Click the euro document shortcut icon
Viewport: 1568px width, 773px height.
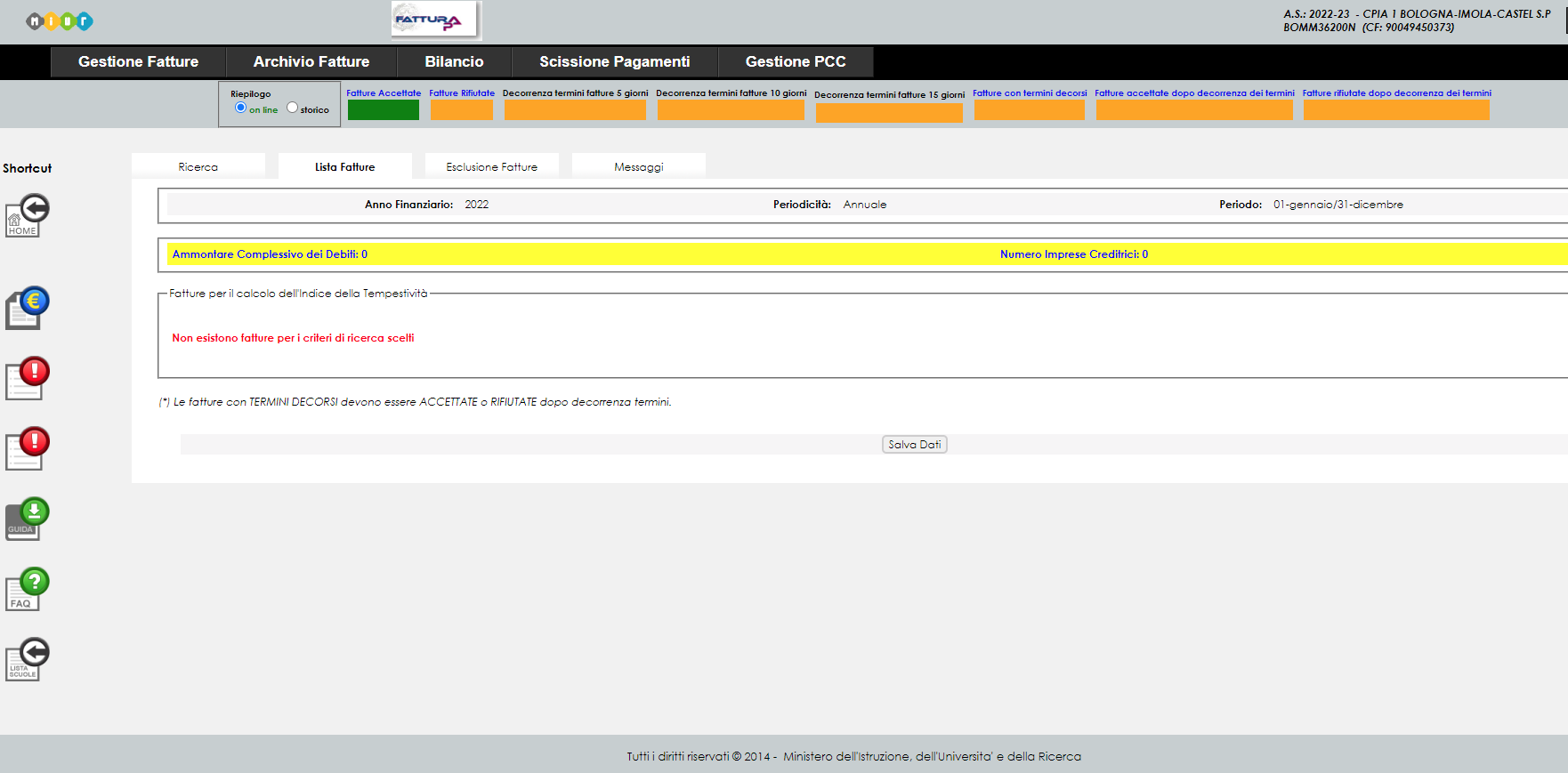[x=28, y=309]
